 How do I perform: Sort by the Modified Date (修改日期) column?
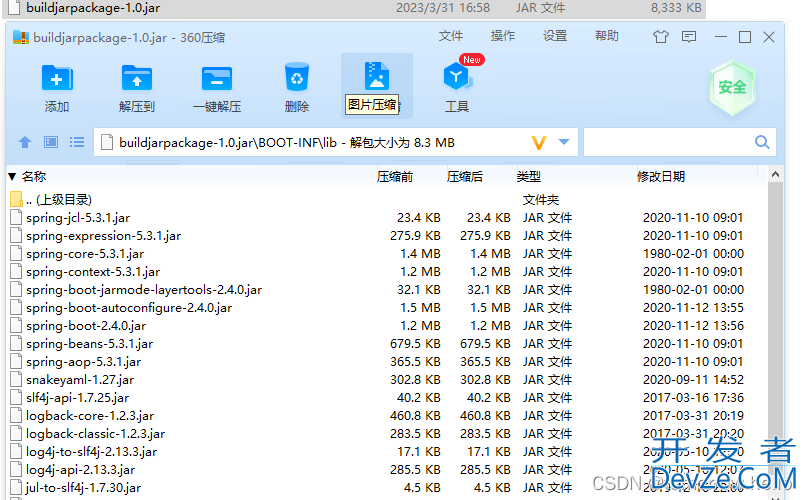coord(661,177)
